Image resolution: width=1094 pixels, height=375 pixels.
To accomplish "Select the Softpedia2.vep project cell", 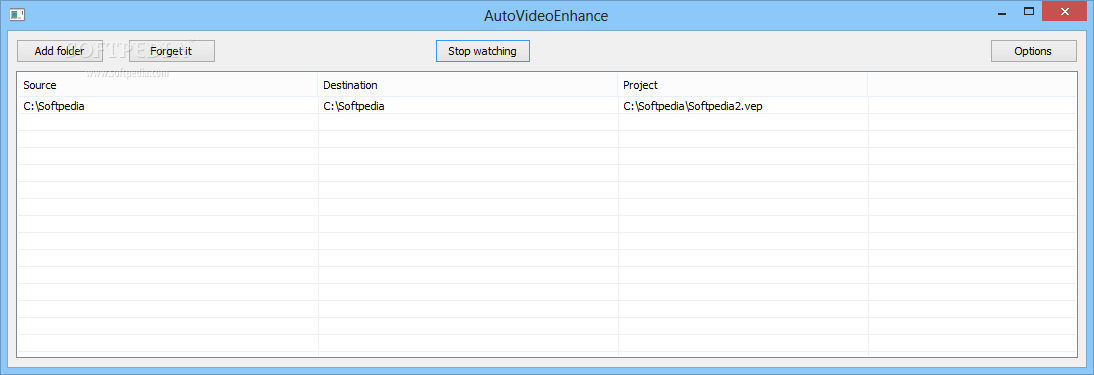I will click(743, 106).
